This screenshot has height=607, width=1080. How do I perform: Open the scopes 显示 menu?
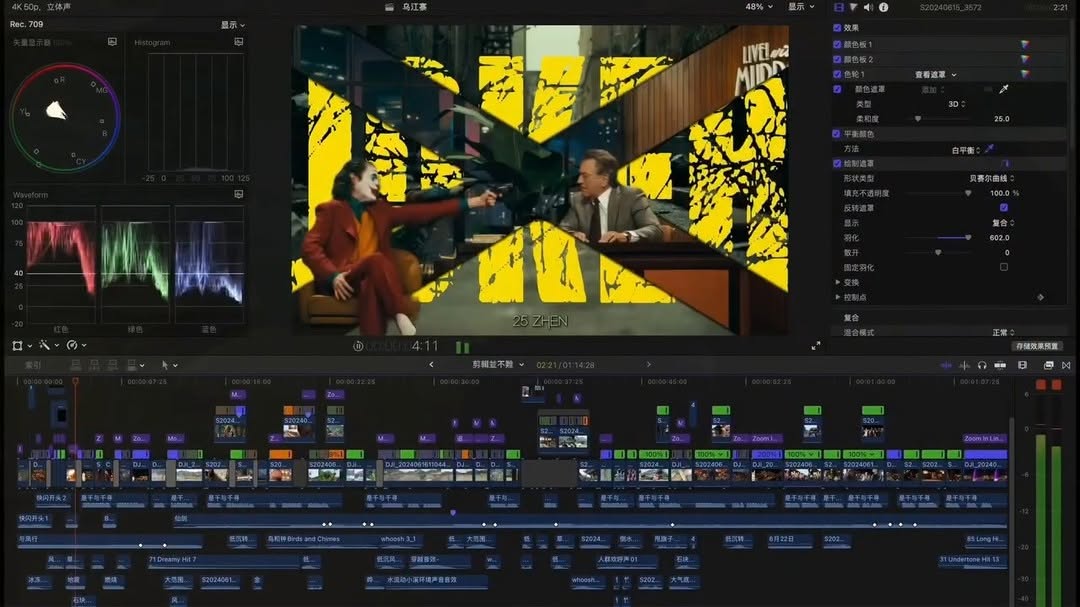(233, 25)
